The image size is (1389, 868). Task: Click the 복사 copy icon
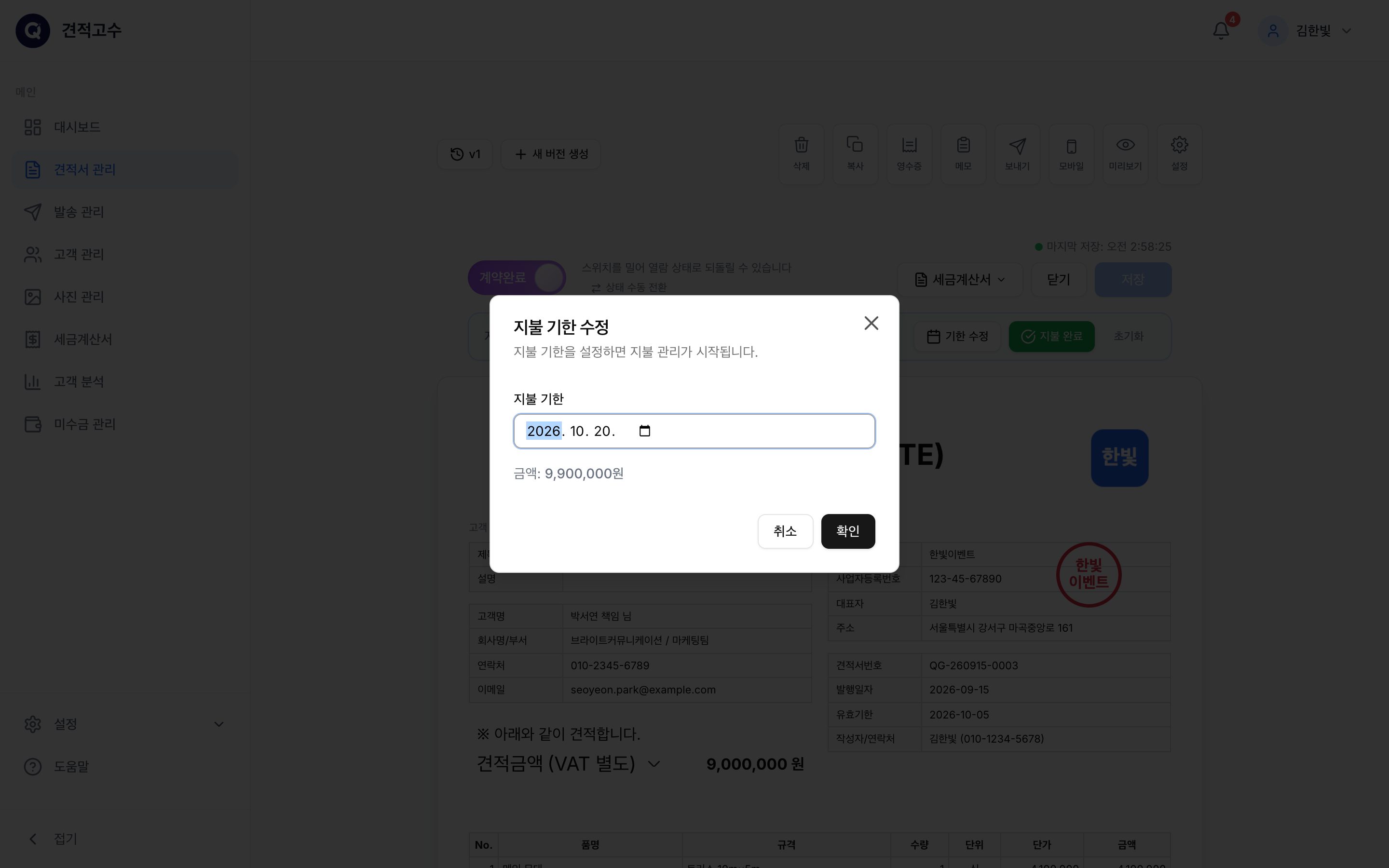coord(855,154)
